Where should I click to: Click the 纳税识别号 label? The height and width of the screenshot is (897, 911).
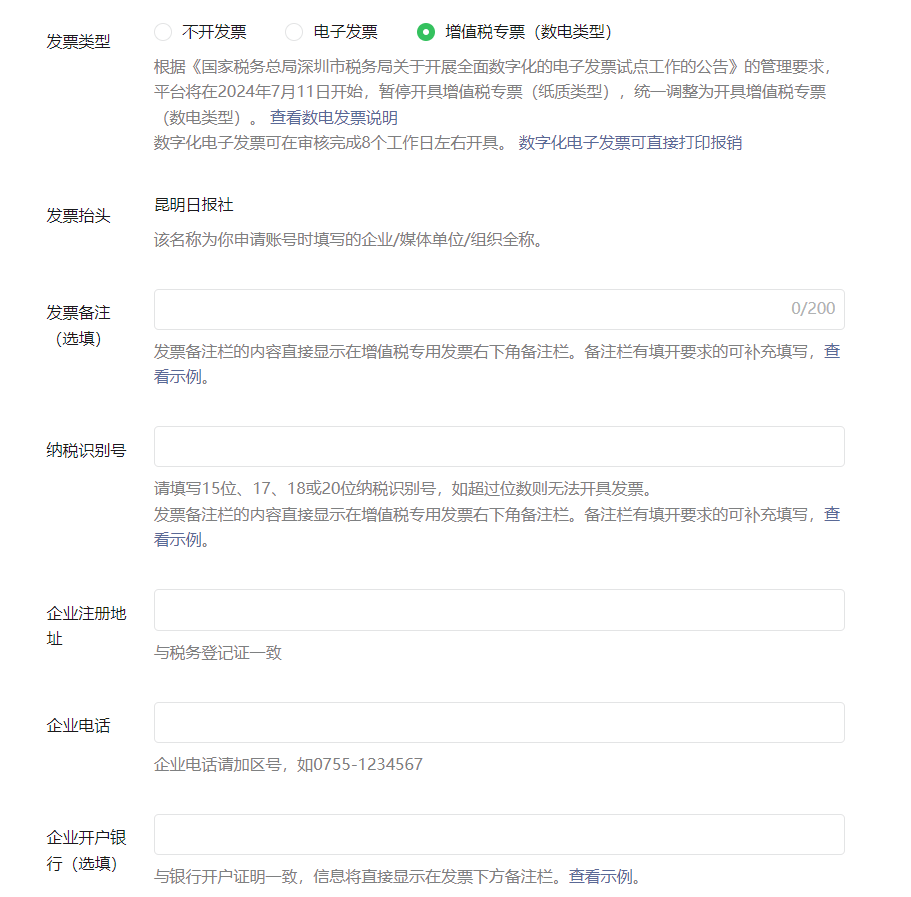click(86, 451)
